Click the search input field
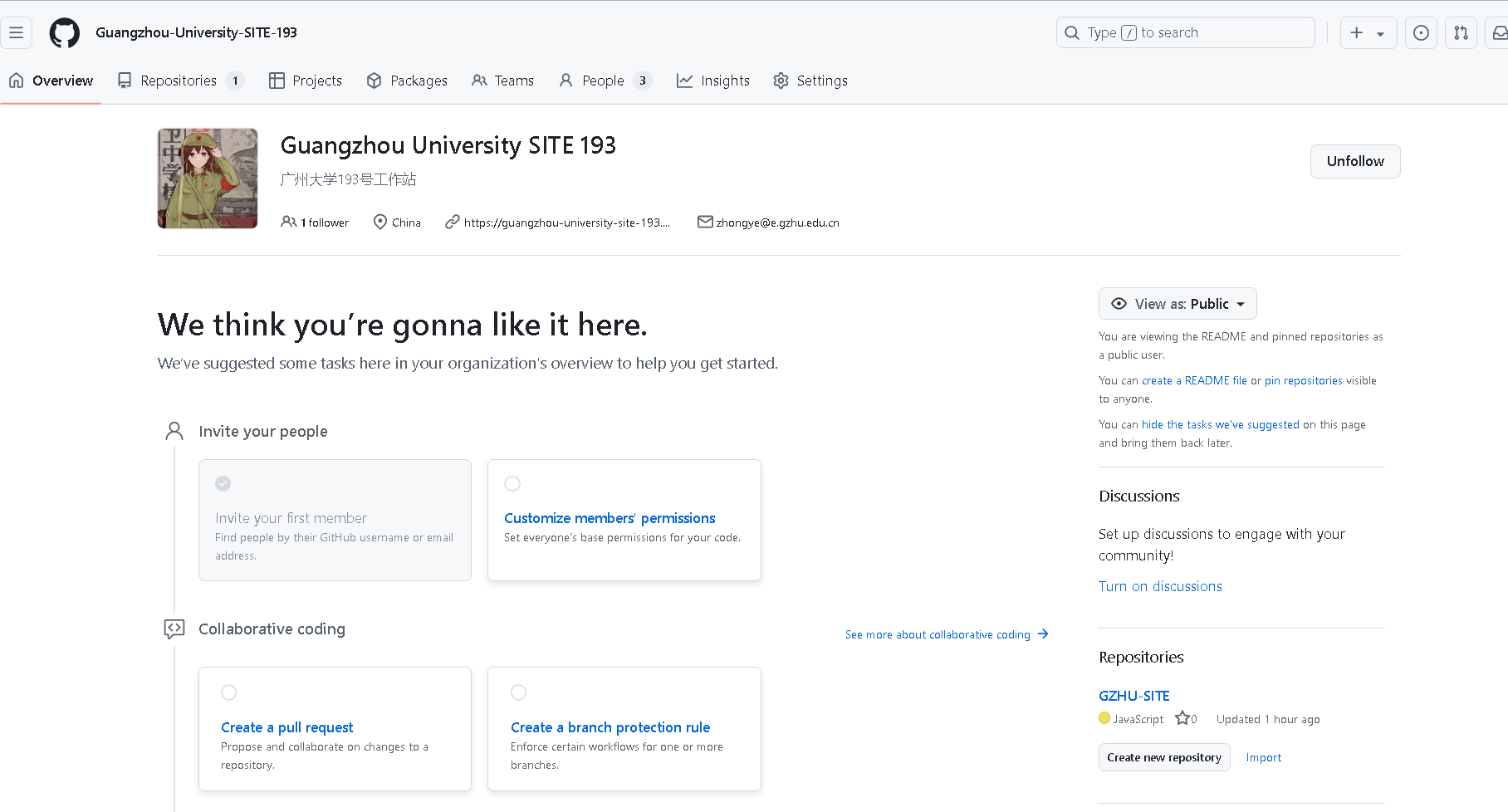 coord(1185,33)
